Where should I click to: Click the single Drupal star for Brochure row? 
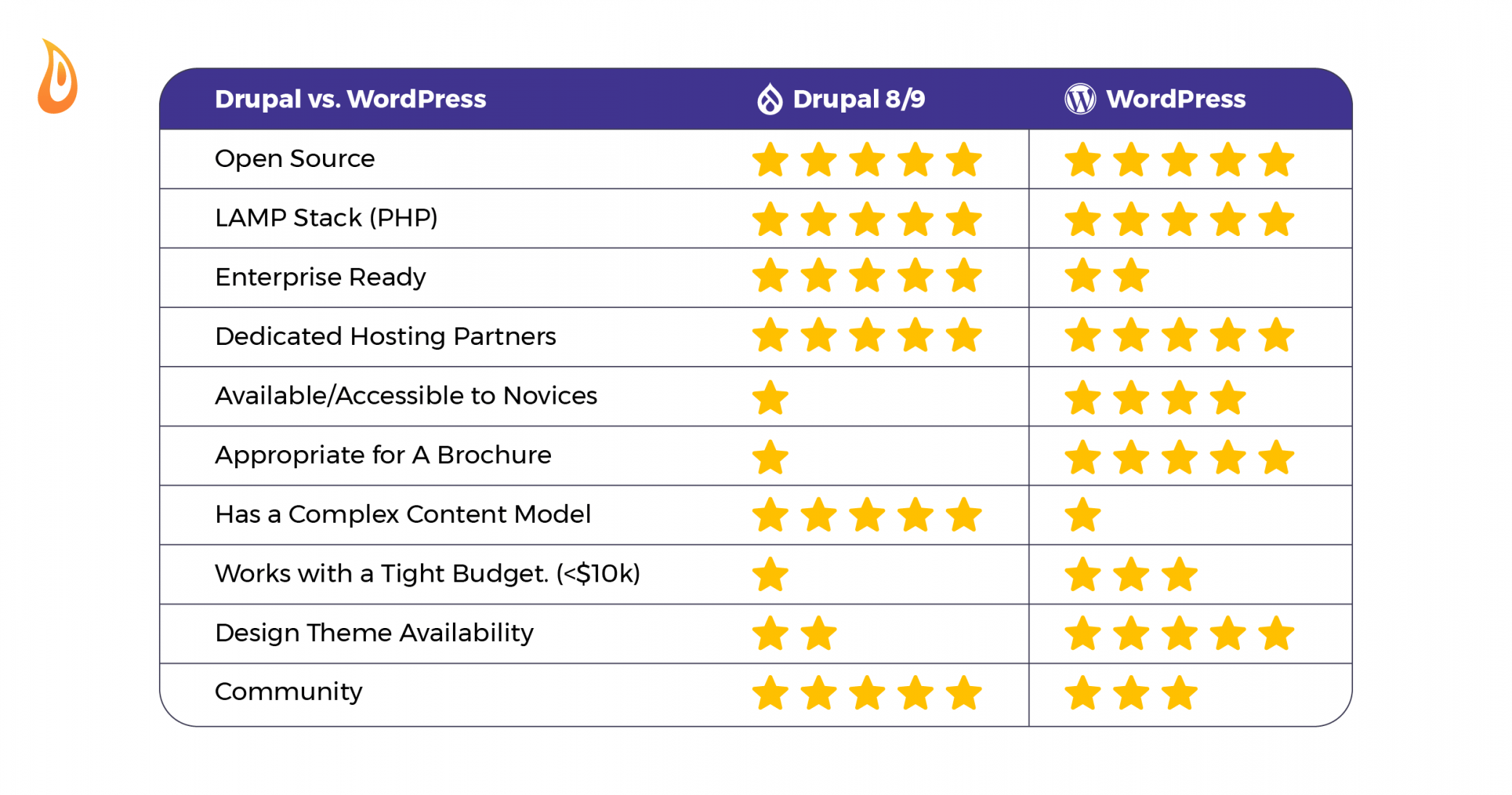point(770,457)
